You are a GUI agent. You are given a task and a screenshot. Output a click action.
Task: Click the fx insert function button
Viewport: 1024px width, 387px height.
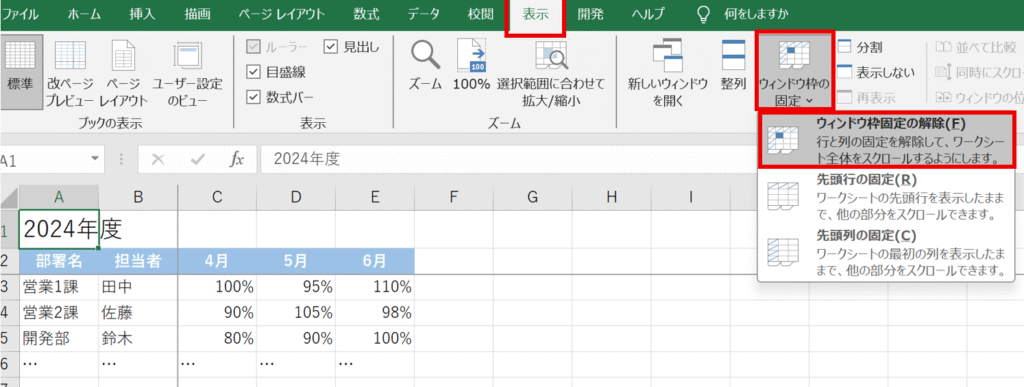pyautogui.click(x=236, y=159)
